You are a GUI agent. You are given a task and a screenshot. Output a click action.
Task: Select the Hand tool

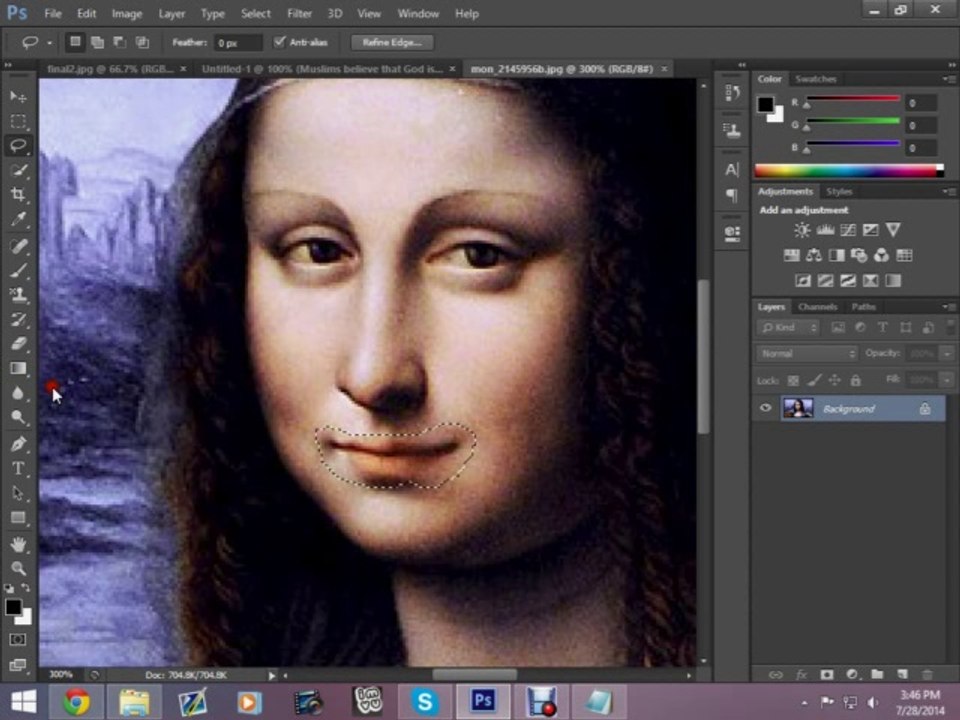(x=18, y=544)
